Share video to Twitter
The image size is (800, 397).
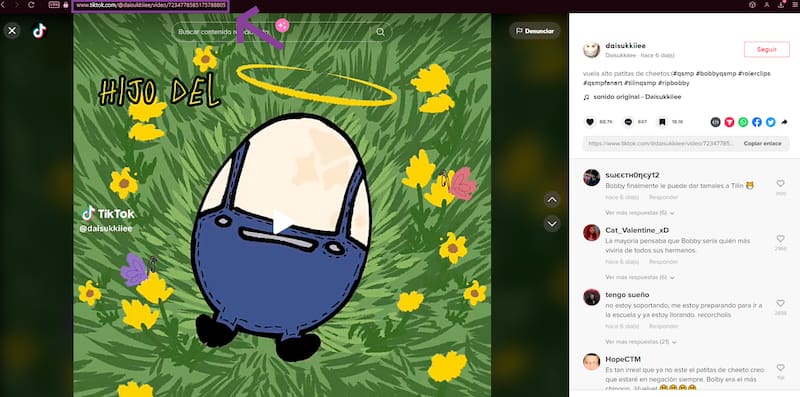pos(770,122)
